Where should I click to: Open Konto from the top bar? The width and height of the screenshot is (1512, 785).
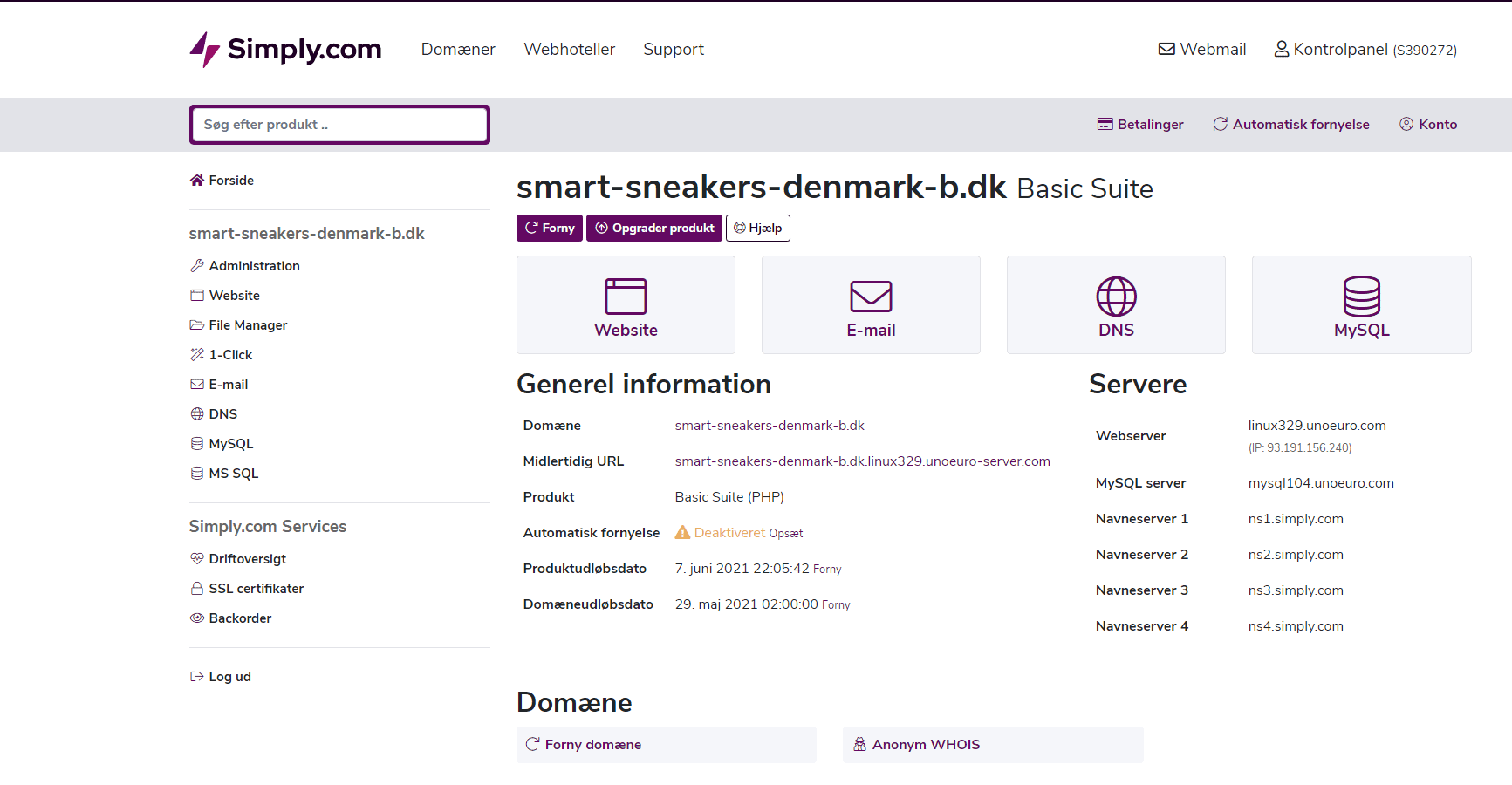click(1428, 125)
